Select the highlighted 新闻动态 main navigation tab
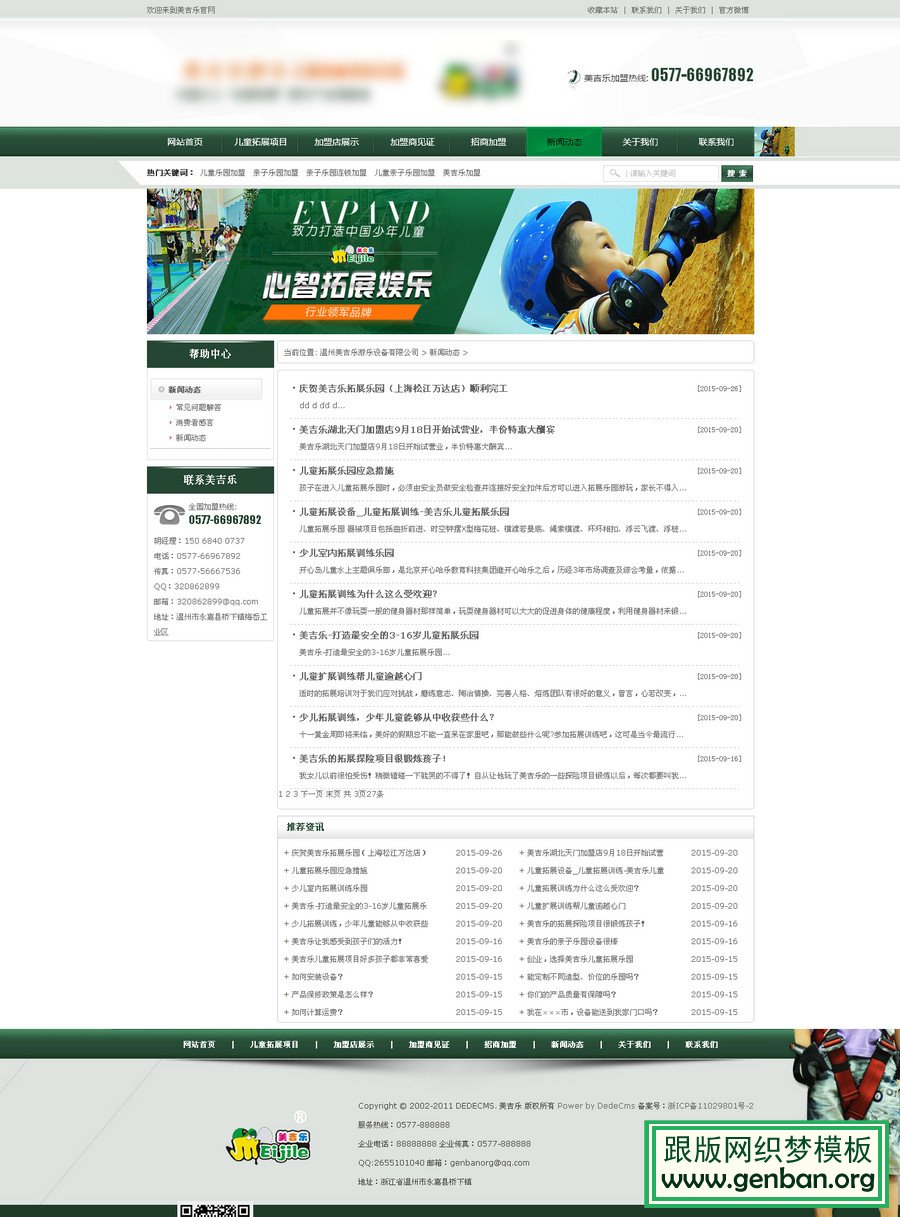The width and height of the screenshot is (900, 1217). coord(564,142)
